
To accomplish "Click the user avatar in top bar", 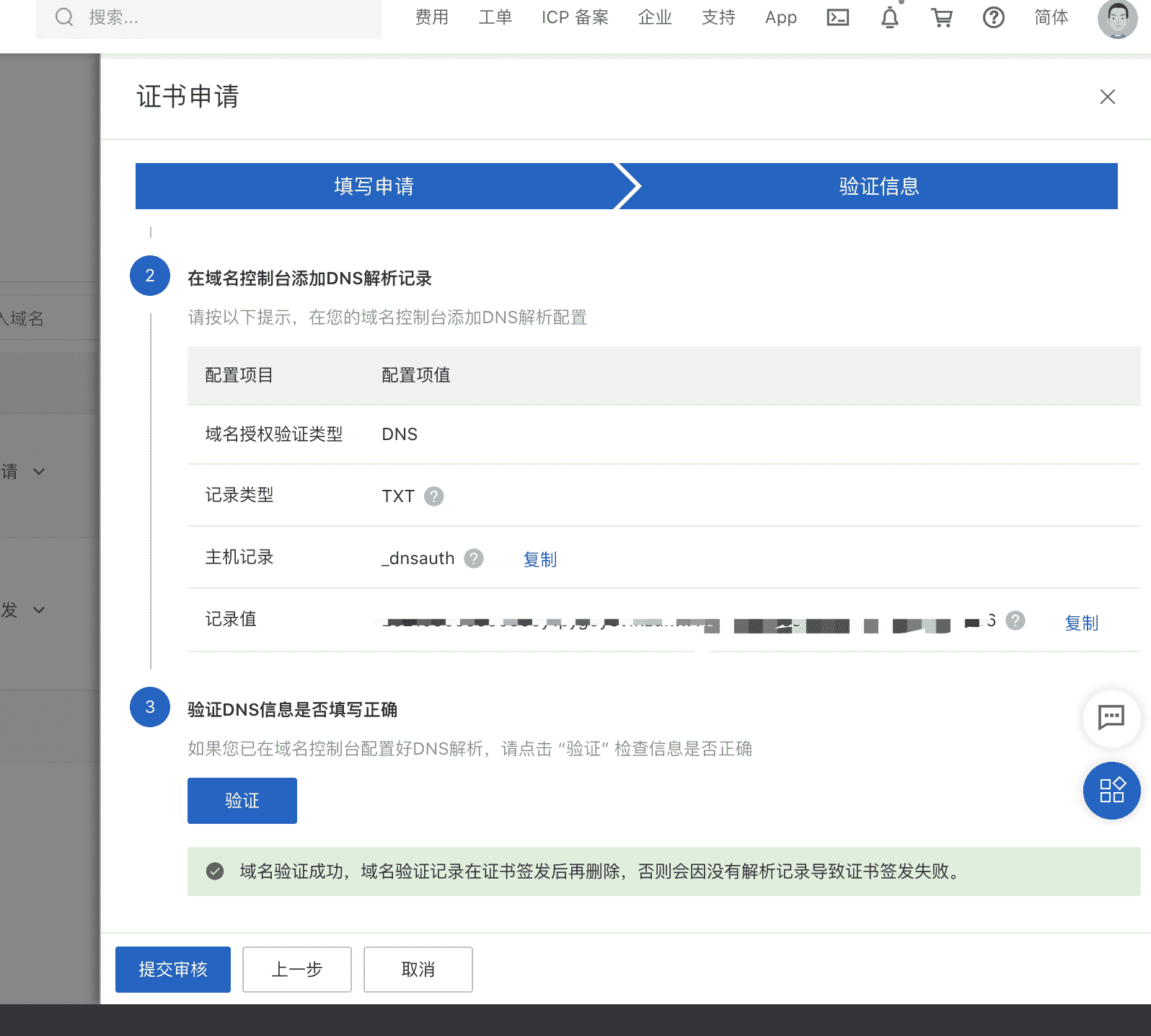I will (1117, 19).
